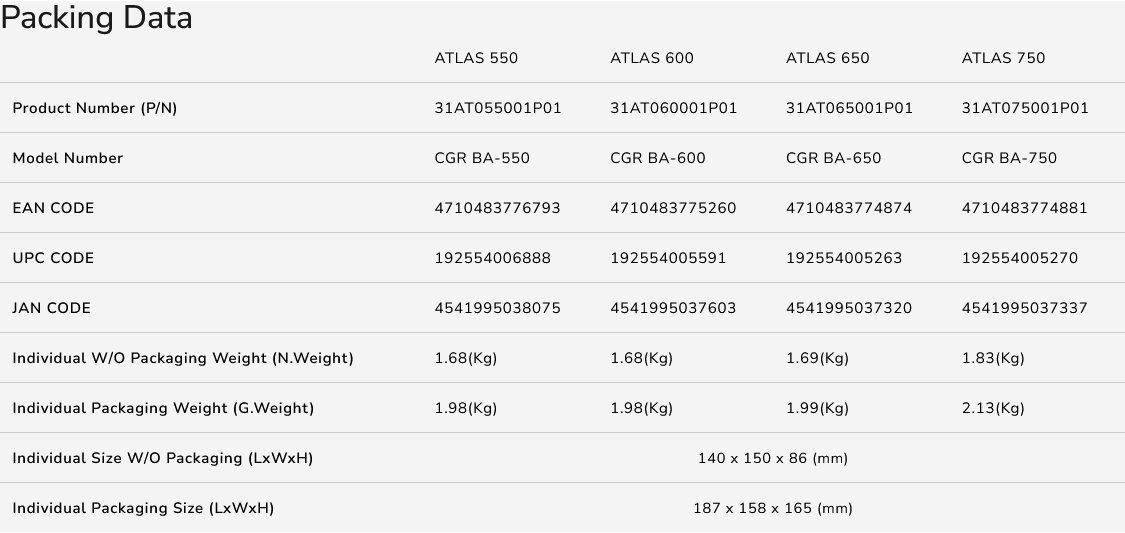Select product number 31AT075001P01

point(1025,108)
